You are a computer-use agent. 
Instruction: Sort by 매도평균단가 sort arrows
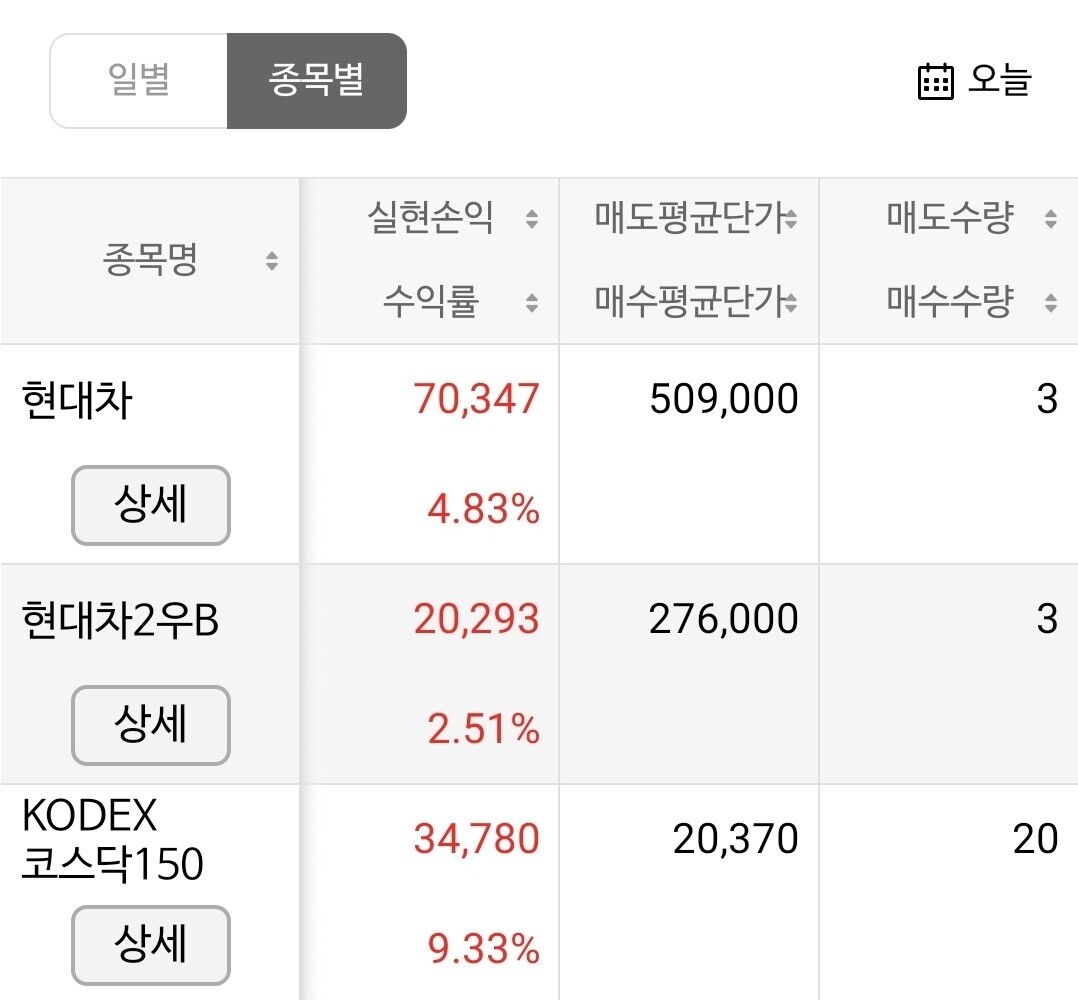(x=790, y=219)
